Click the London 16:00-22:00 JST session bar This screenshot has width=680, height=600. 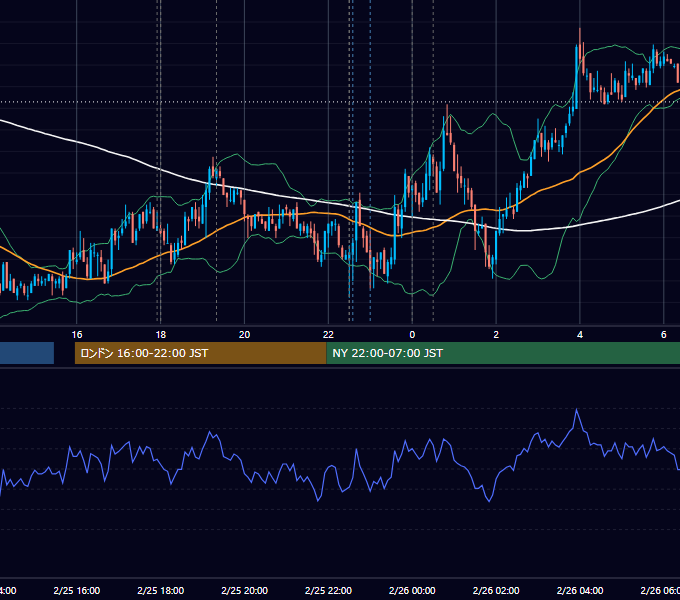tap(200, 353)
